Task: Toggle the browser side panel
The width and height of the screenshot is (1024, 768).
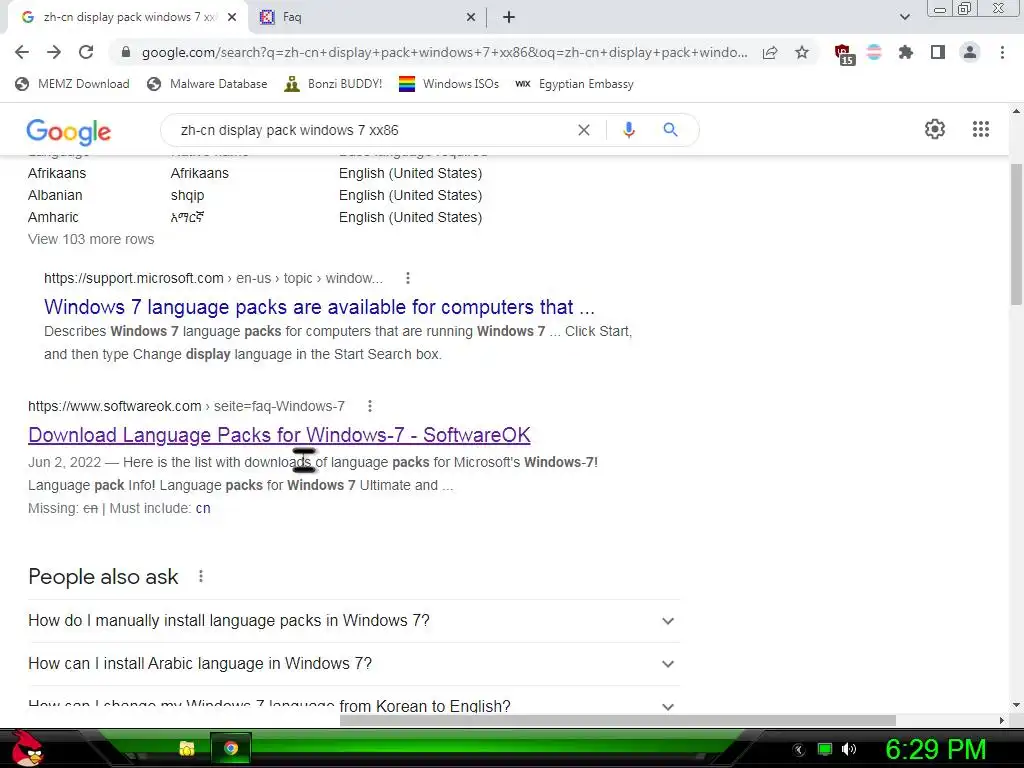Action: coord(938,52)
